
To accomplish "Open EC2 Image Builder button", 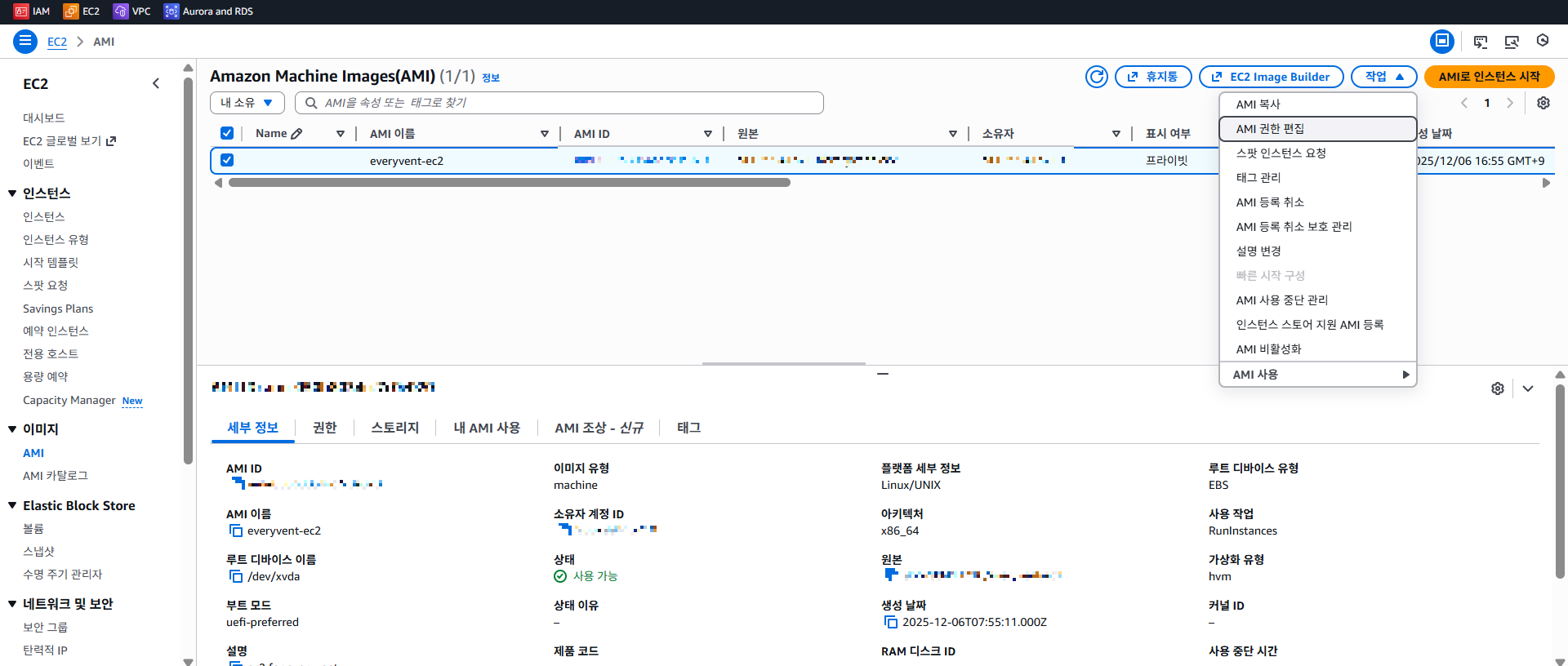I will 1271,77.
